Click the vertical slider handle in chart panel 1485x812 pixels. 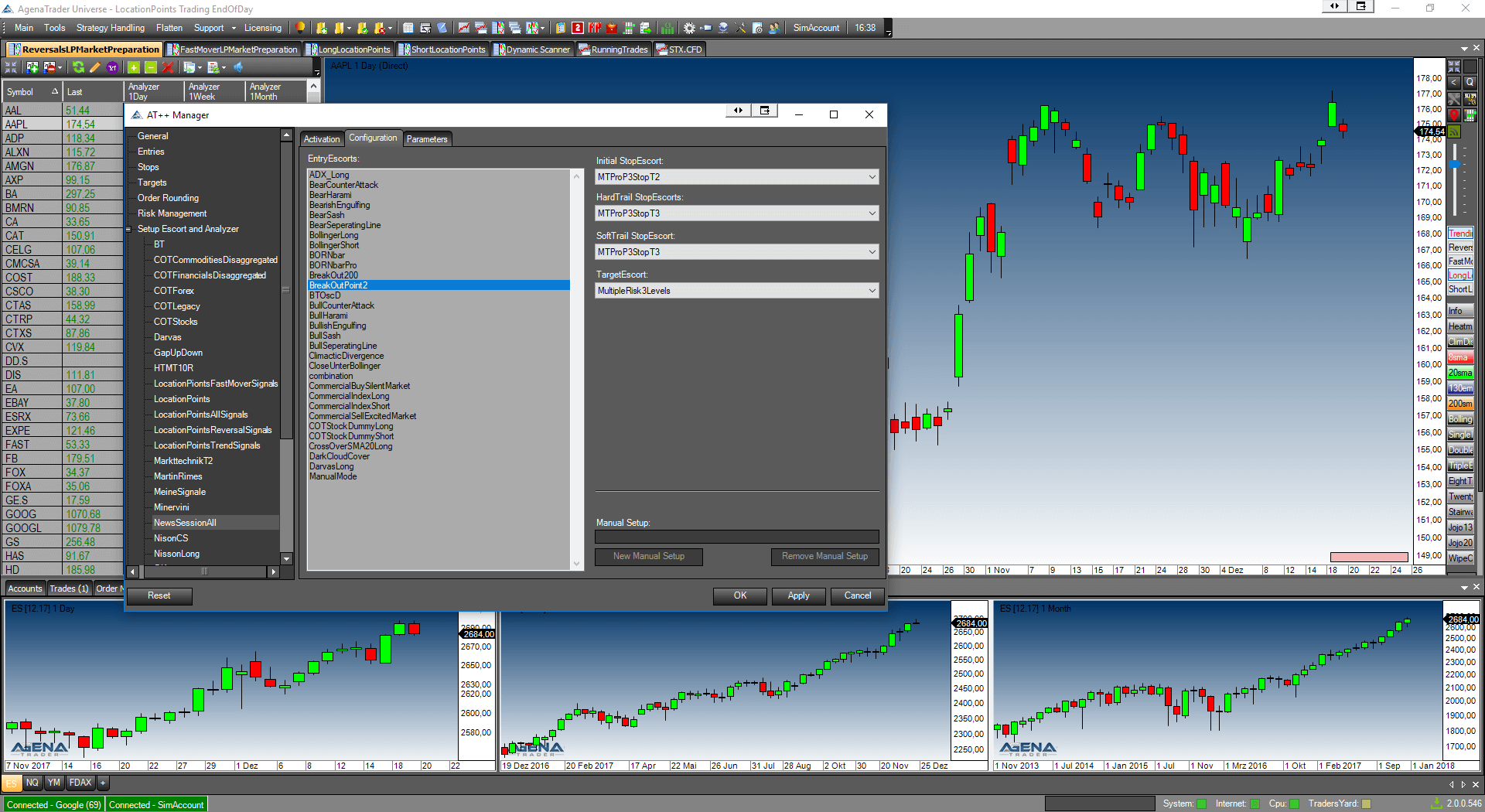pyautogui.click(x=1455, y=164)
